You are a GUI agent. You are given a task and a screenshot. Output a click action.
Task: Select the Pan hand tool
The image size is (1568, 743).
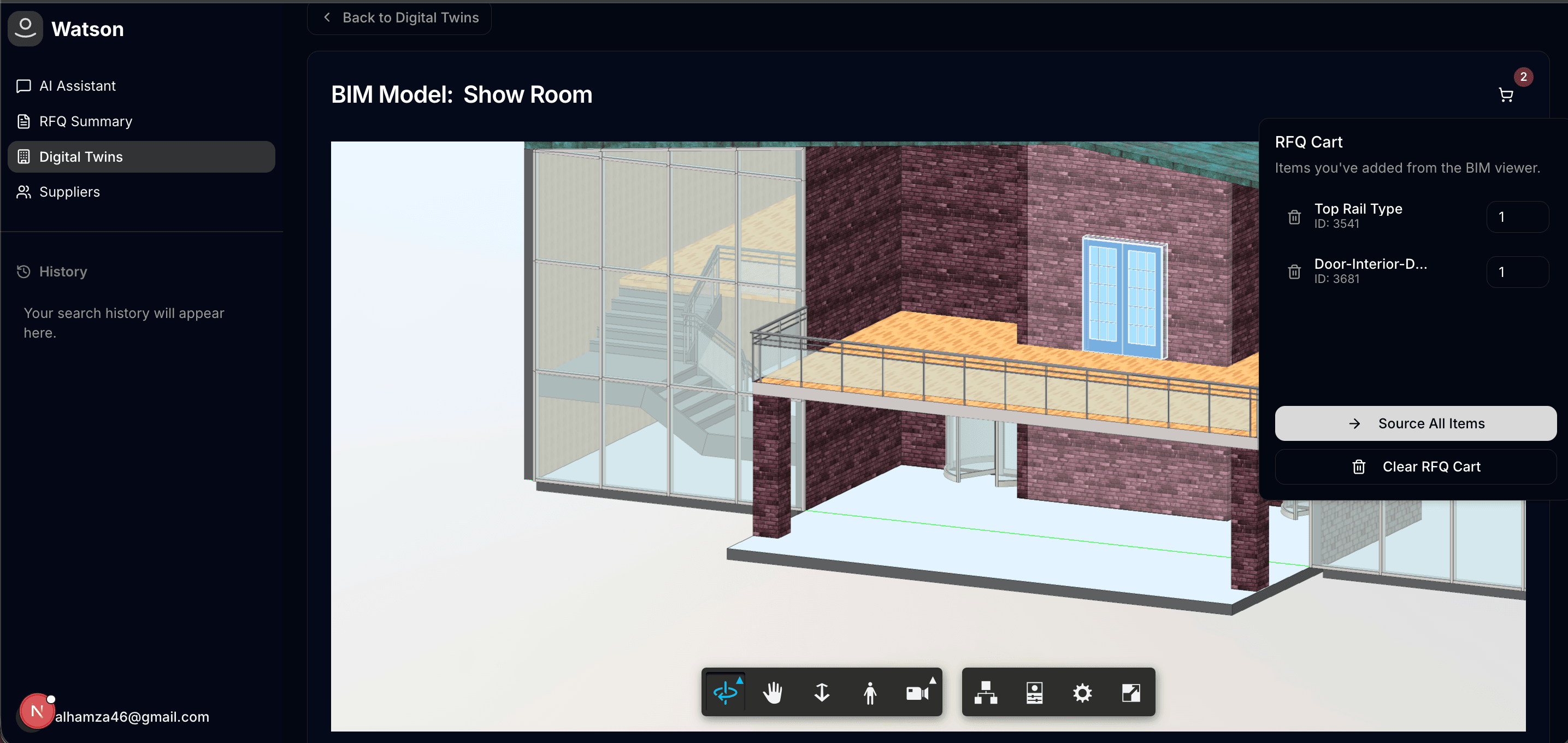click(774, 692)
